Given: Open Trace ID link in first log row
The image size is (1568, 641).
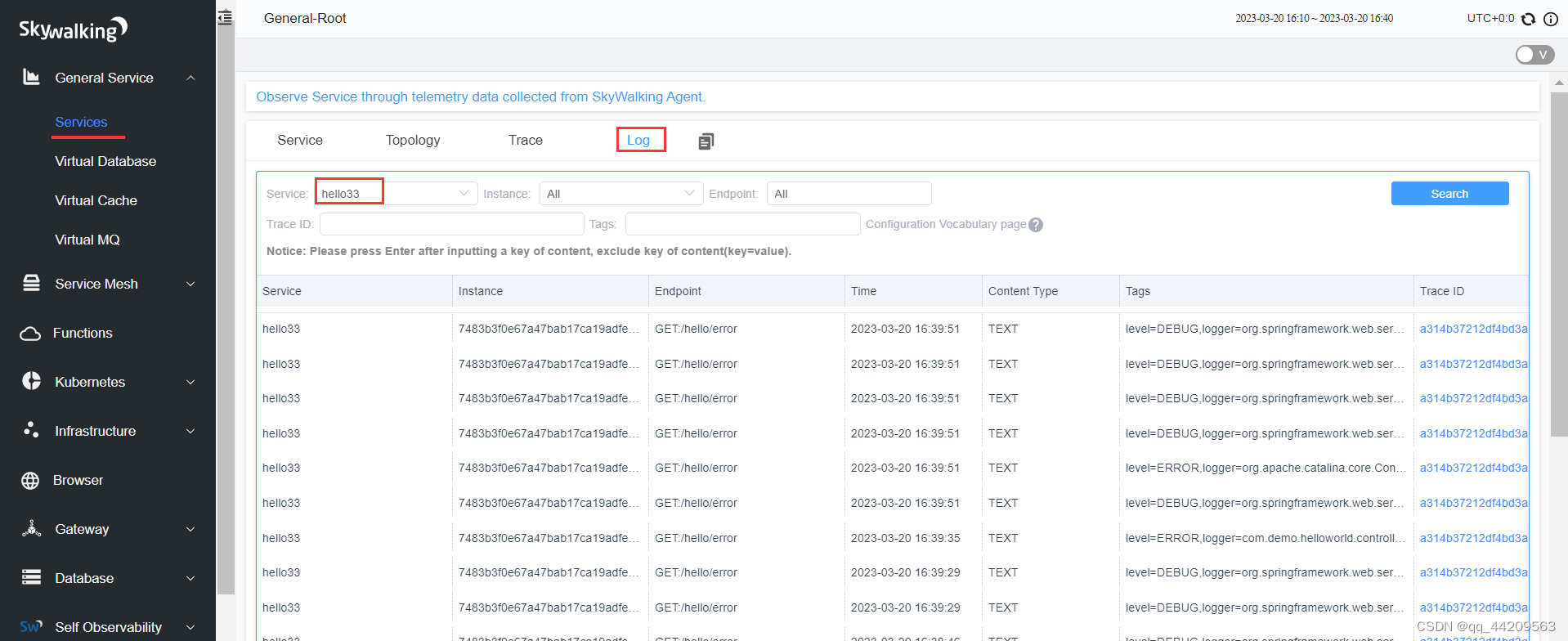Looking at the screenshot, I should pos(1473,329).
